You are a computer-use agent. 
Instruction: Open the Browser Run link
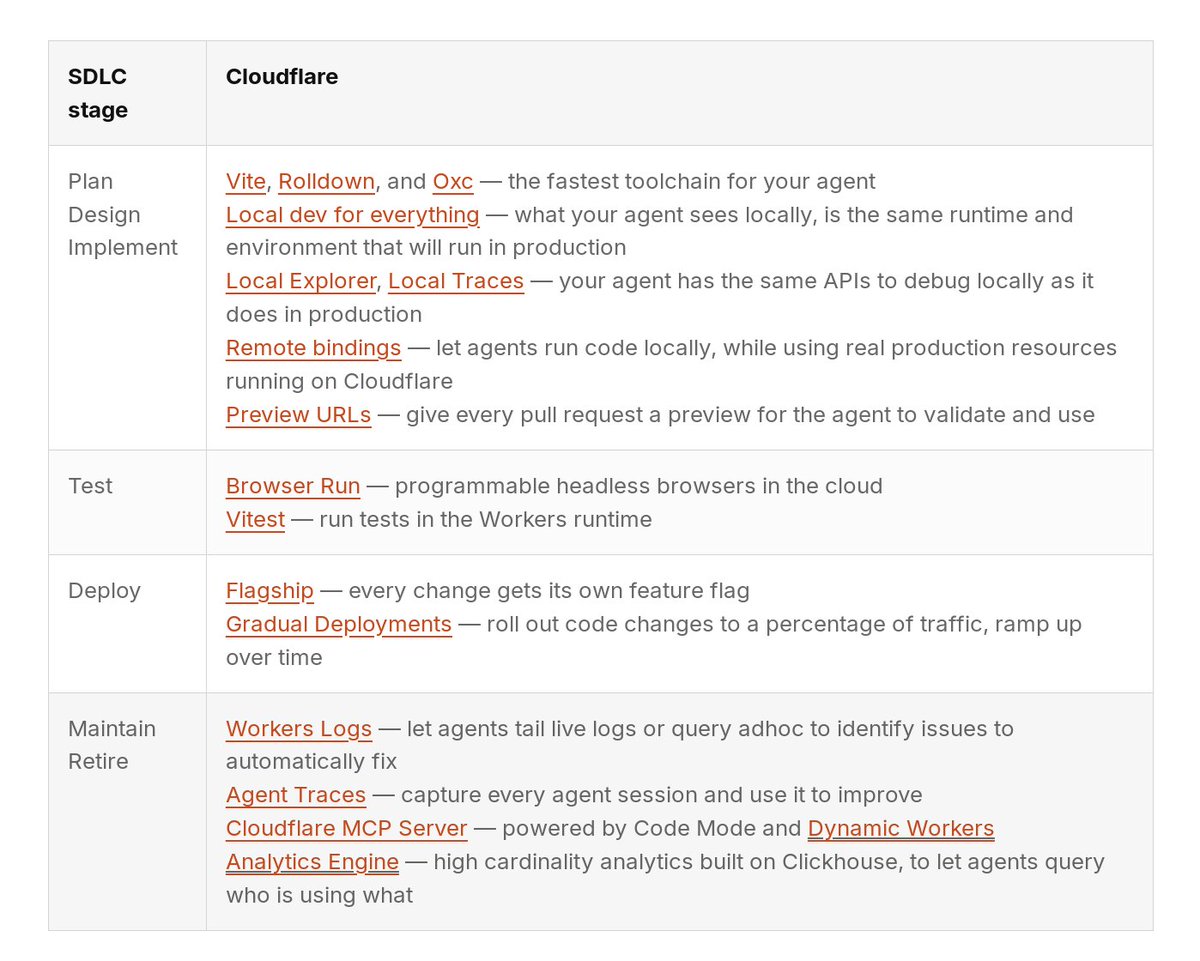(293, 486)
